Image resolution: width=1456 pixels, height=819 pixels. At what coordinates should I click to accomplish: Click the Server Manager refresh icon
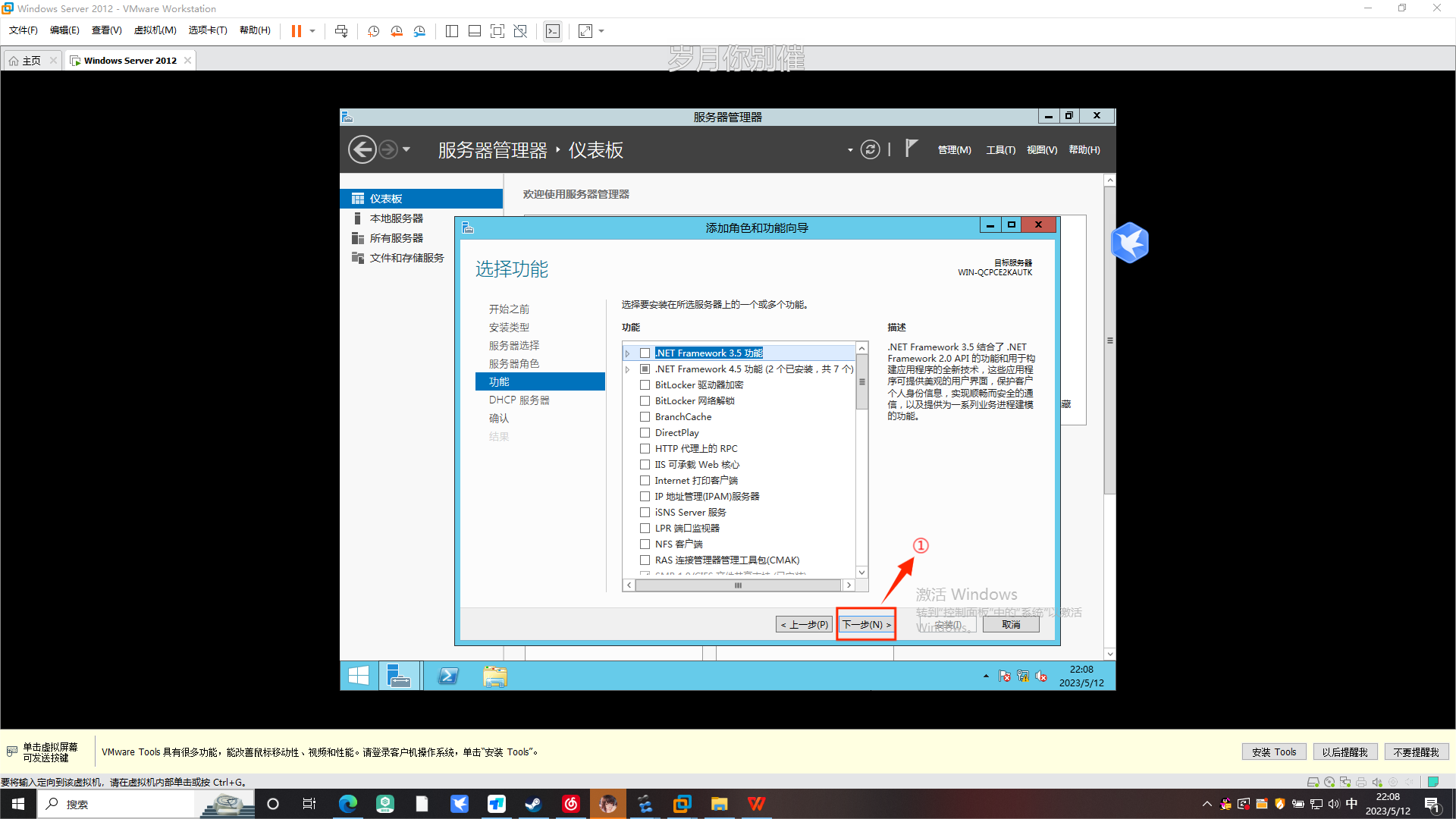click(871, 149)
